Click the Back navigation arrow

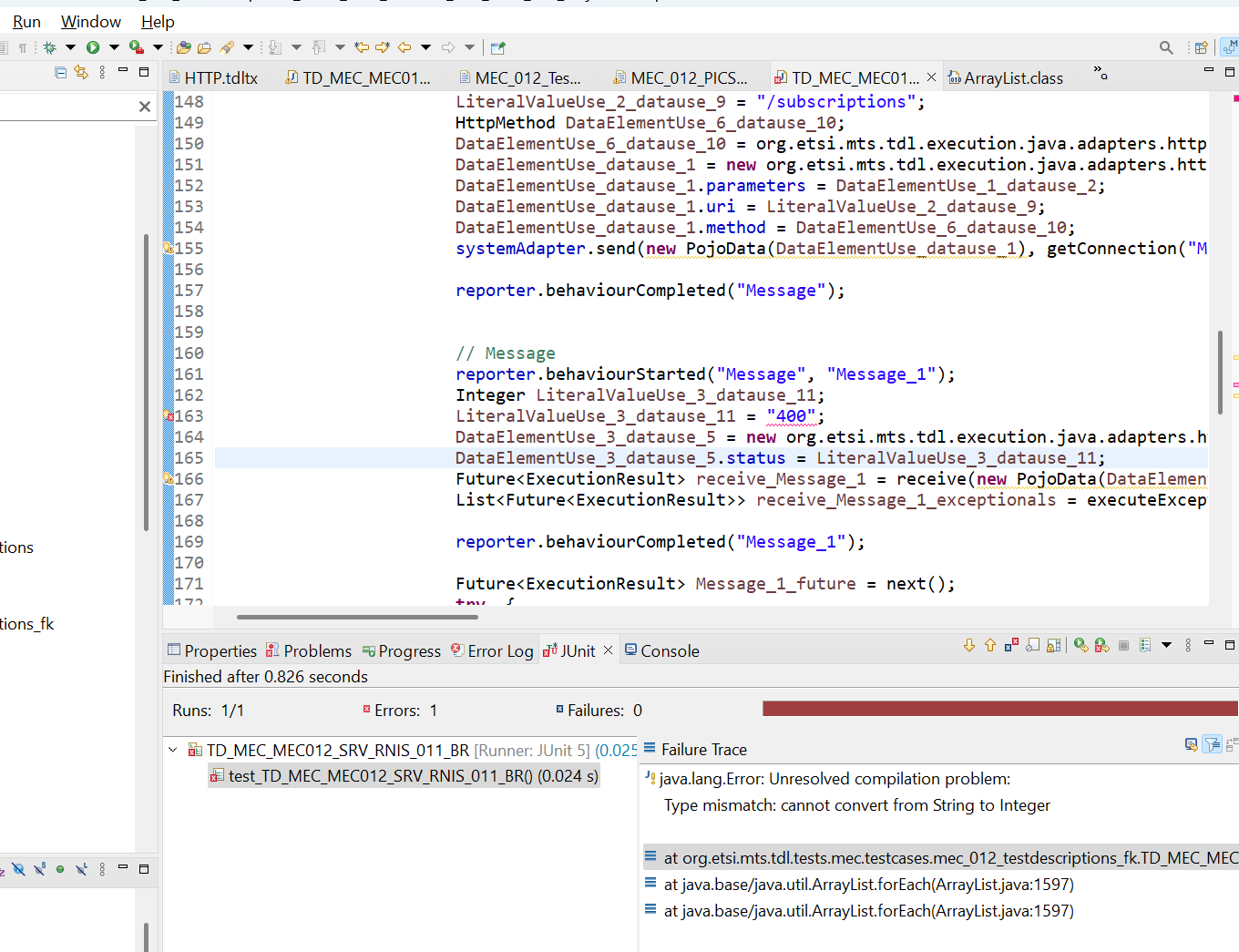[x=404, y=47]
